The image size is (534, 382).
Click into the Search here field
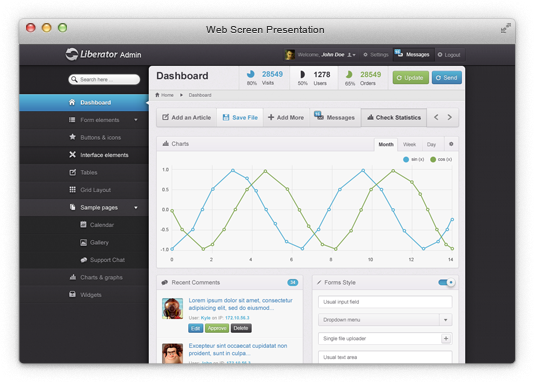point(104,79)
